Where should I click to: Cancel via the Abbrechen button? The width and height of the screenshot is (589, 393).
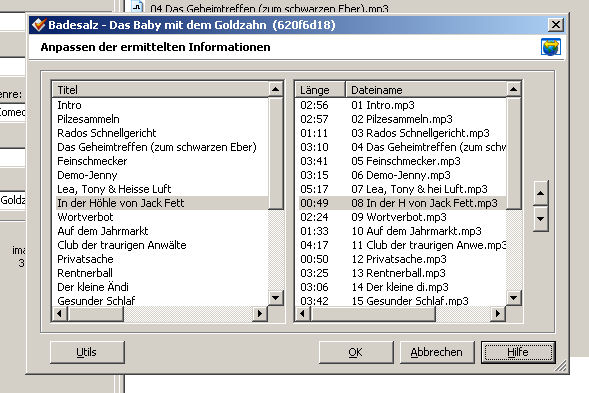437,352
